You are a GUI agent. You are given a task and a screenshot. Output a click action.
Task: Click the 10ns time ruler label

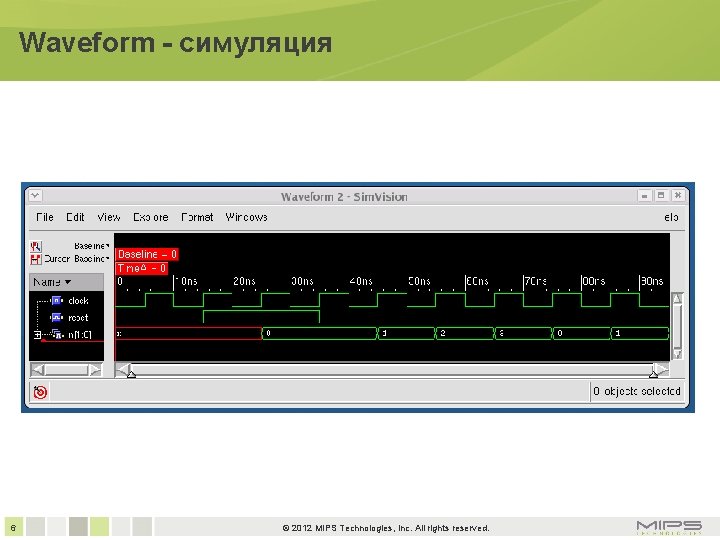[x=187, y=281]
